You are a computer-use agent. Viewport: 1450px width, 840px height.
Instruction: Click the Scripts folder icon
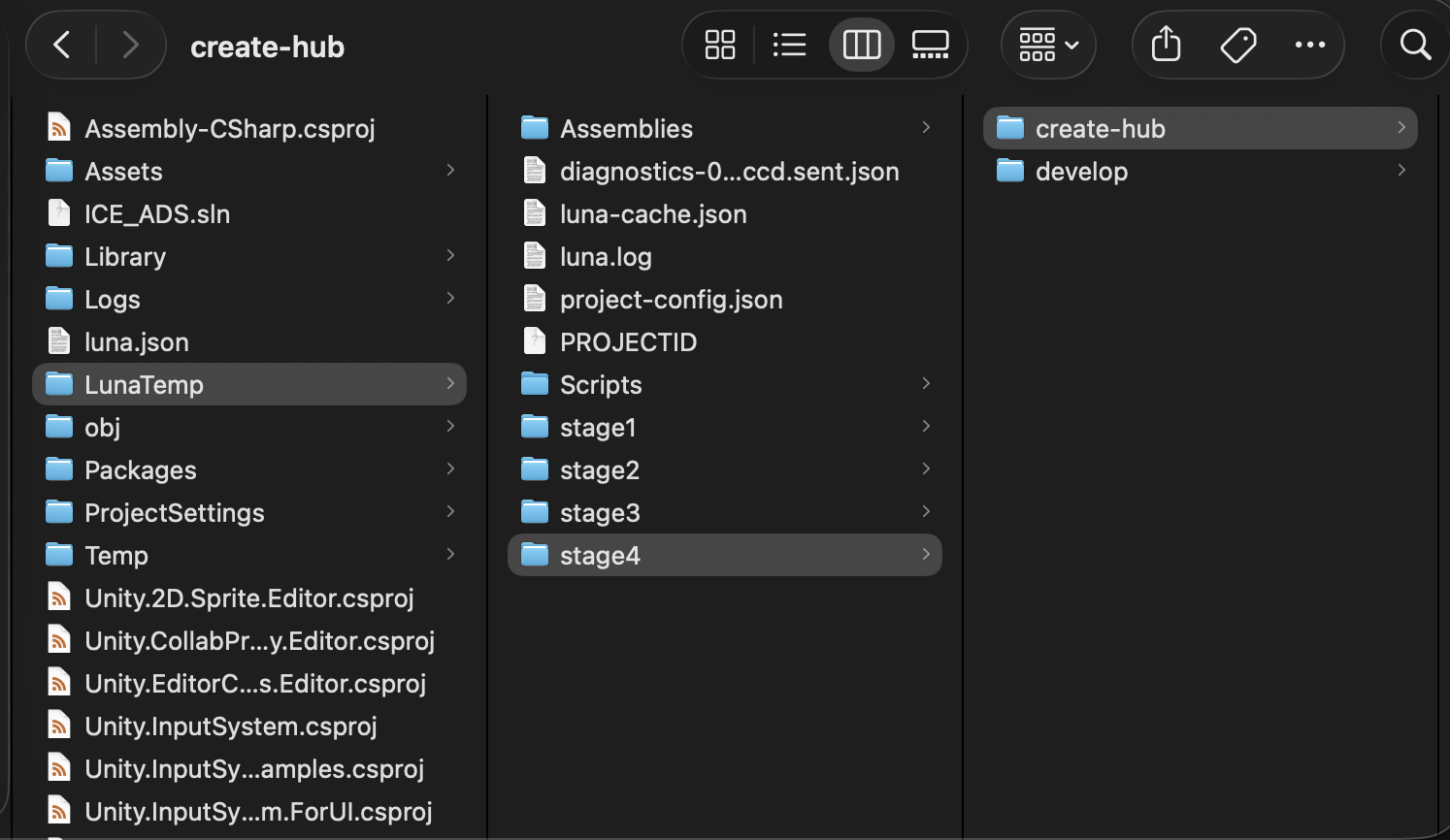coord(535,384)
